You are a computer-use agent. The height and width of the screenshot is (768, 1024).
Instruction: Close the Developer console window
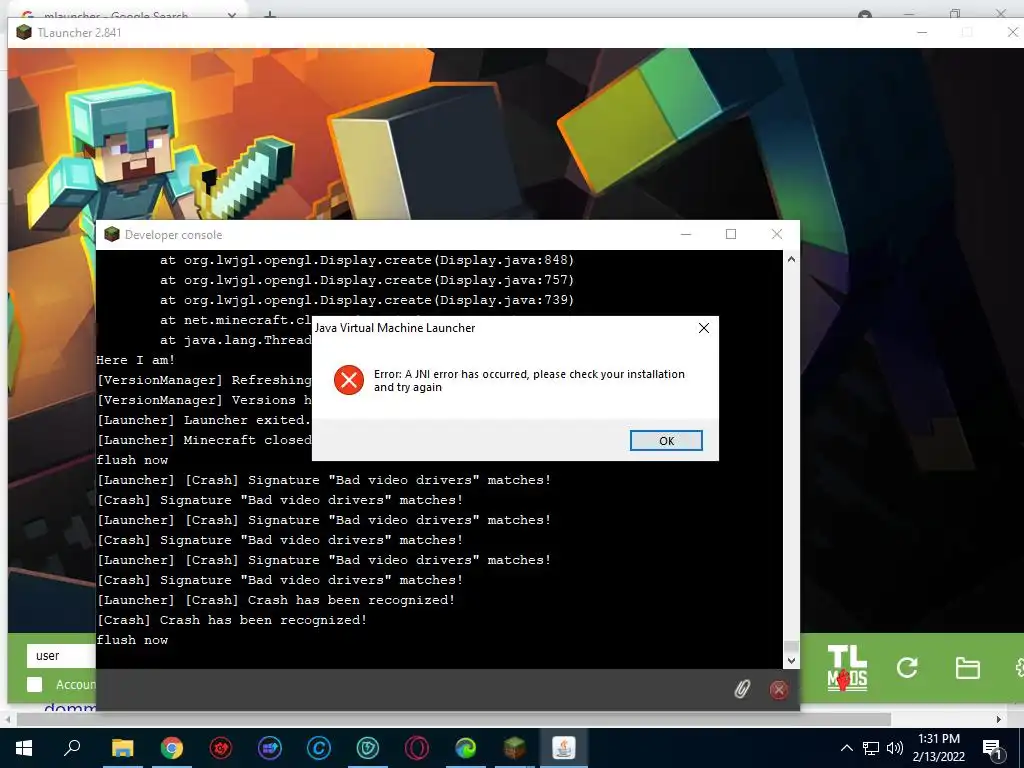(x=776, y=234)
